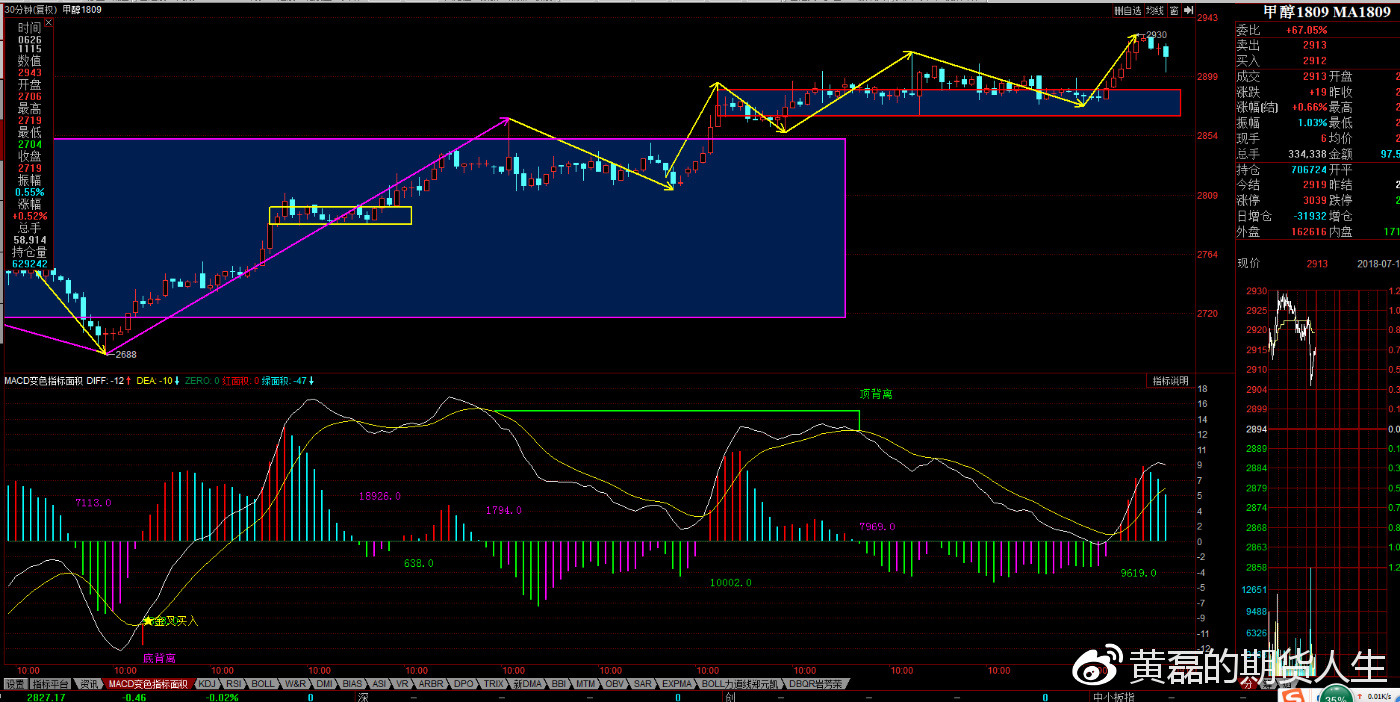
Task: Click the MACD变色指标面积 active tab
Action: coord(148,684)
